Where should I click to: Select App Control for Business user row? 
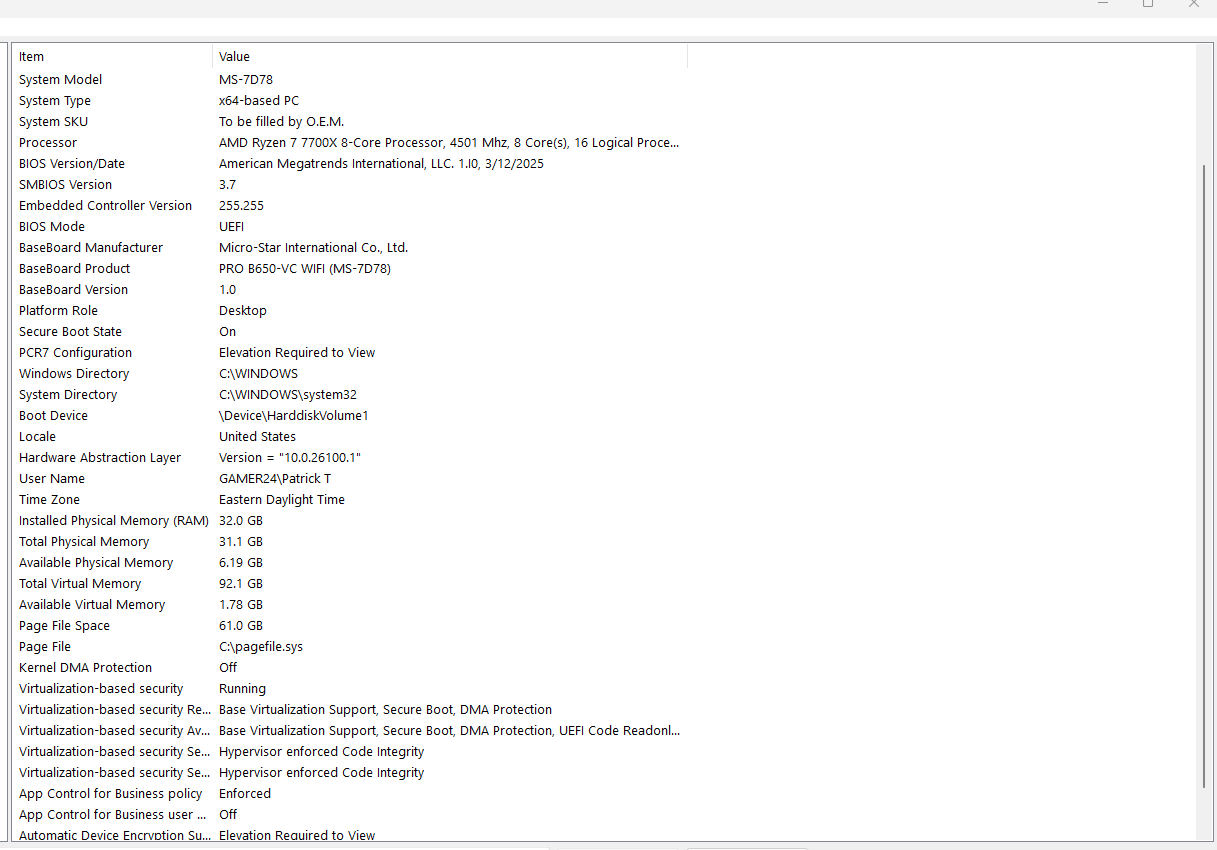click(x=350, y=815)
